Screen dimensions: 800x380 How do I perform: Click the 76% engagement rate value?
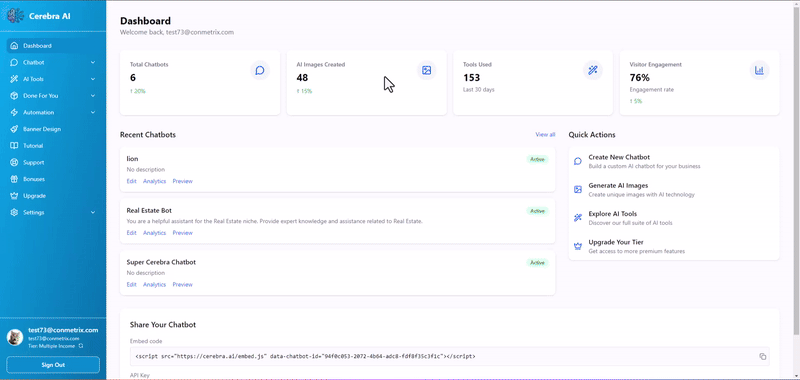pos(639,78)
